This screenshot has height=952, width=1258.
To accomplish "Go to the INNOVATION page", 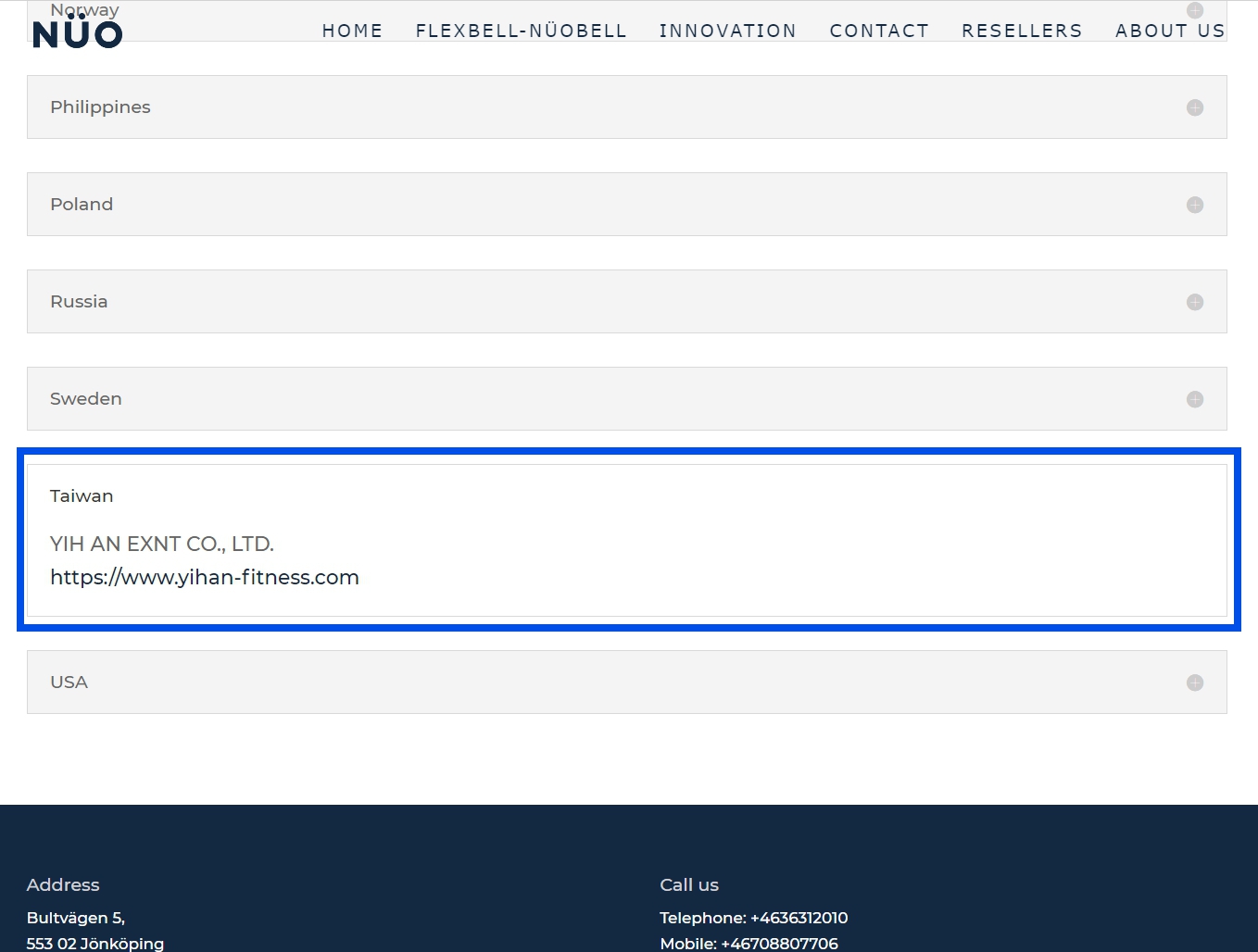I will [x=728, y=31].
